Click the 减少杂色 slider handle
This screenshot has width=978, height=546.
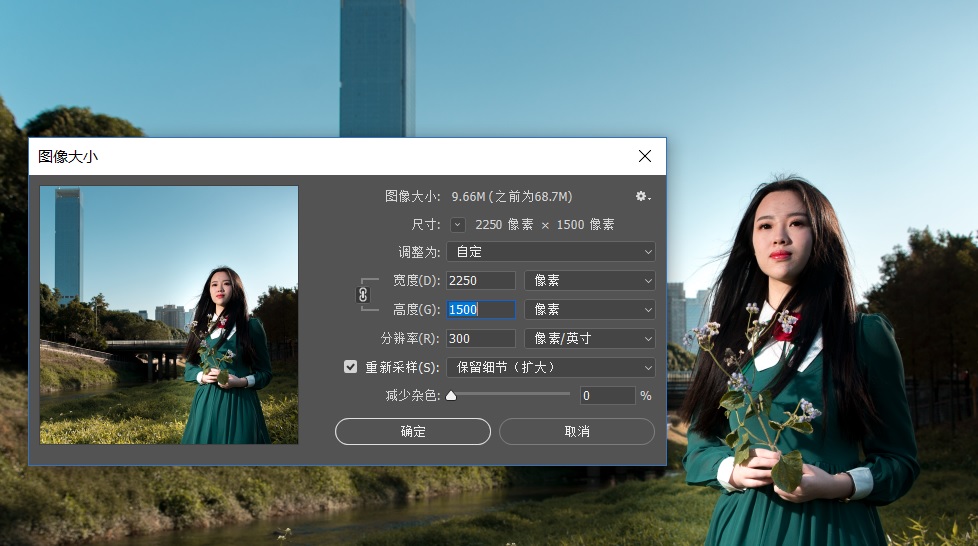tap(451, 396)
